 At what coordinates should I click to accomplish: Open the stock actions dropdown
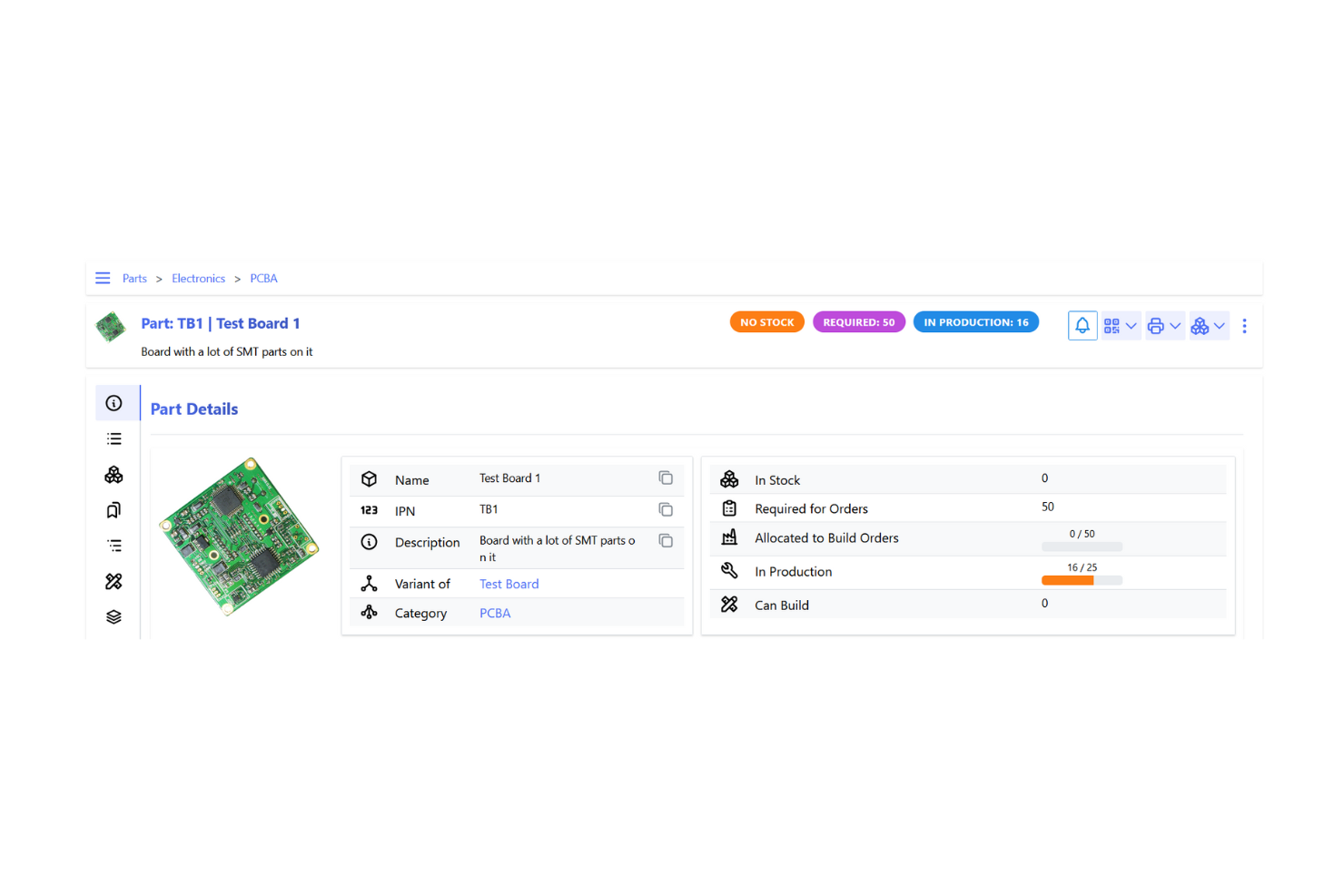pyautogui.click(x=1209, y=326)
